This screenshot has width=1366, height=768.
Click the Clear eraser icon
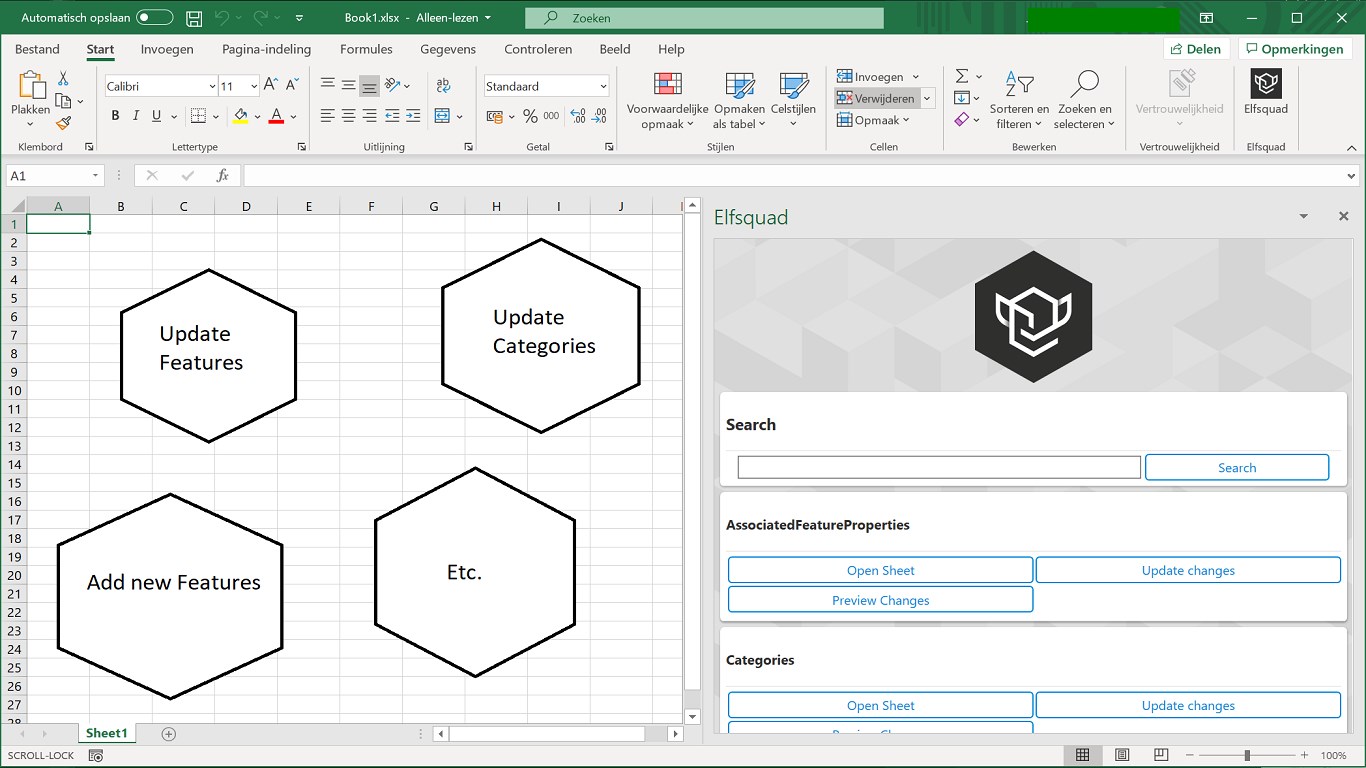tap(962, 120)
